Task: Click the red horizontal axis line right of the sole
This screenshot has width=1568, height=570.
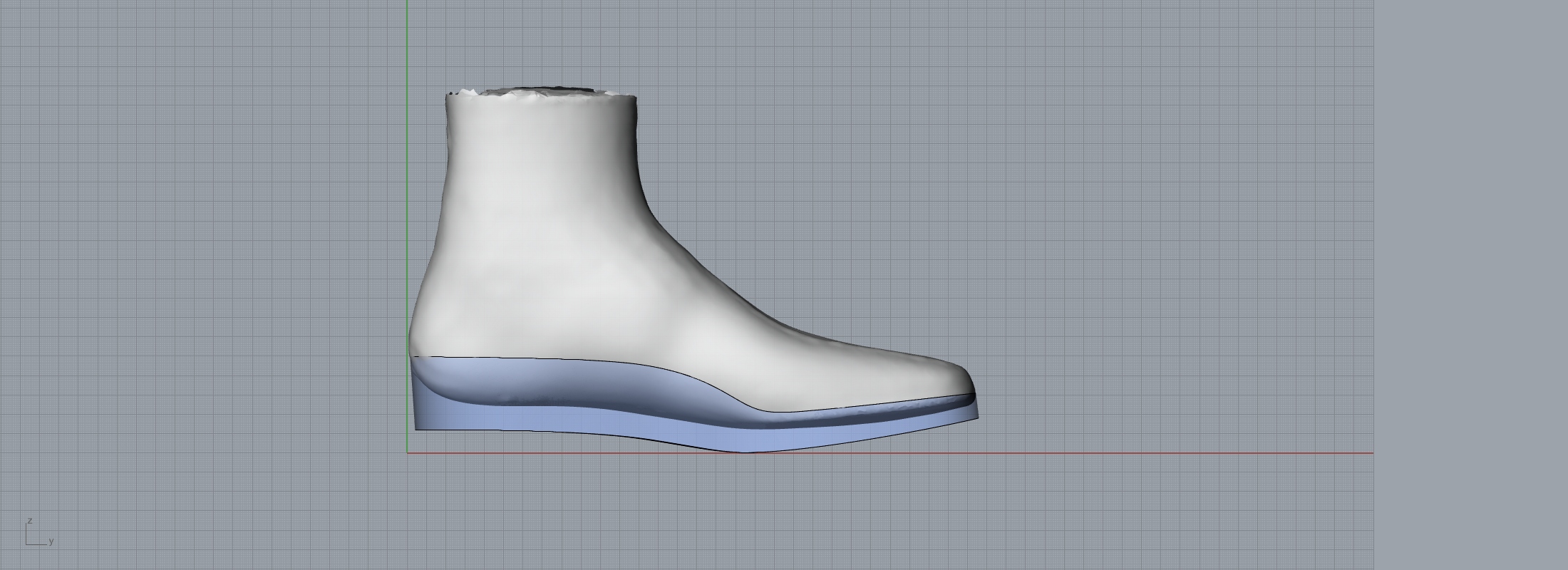Action: [x=1140, y=452]
